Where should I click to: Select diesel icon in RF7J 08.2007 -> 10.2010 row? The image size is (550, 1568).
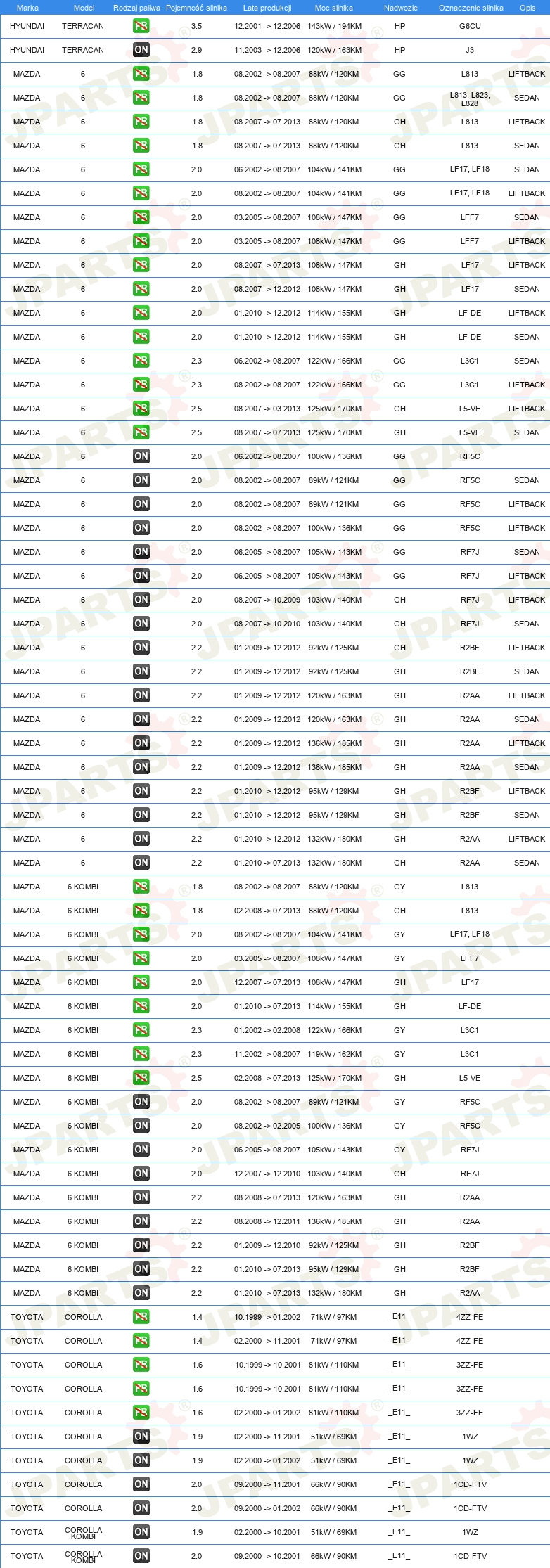point(141,624)
